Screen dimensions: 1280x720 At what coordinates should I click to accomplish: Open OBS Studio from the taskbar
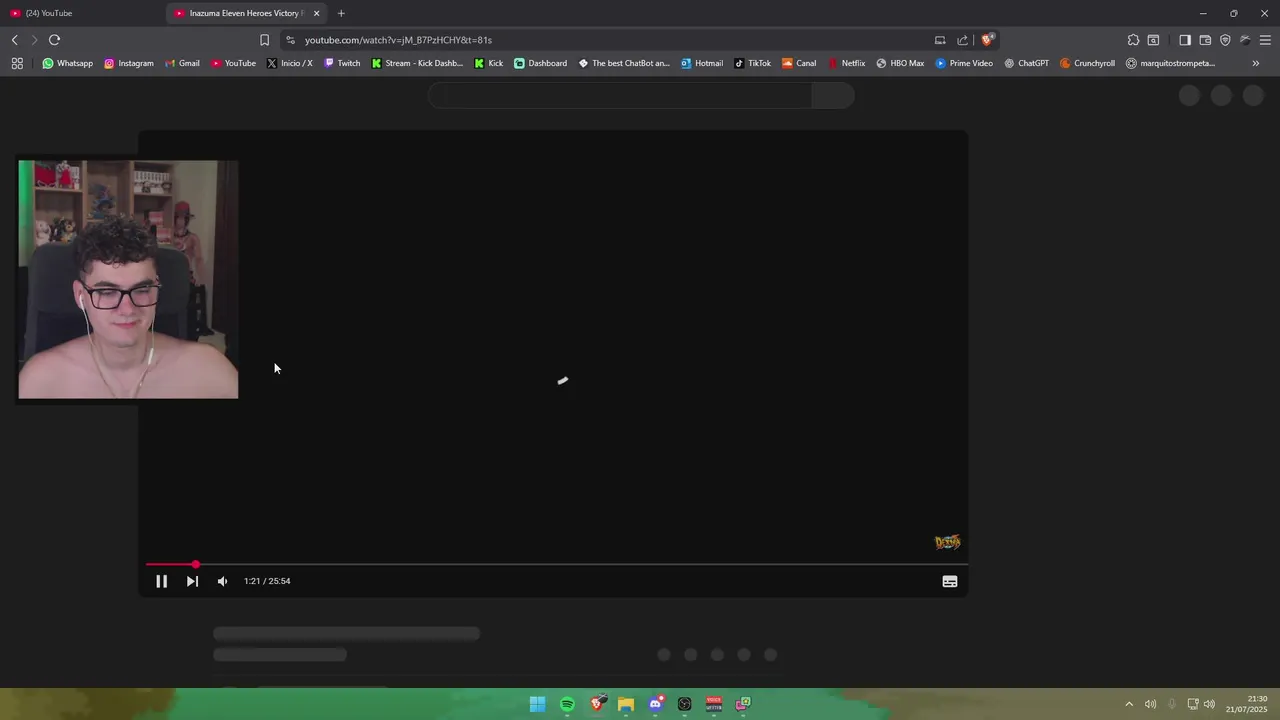tap(684, 704)
